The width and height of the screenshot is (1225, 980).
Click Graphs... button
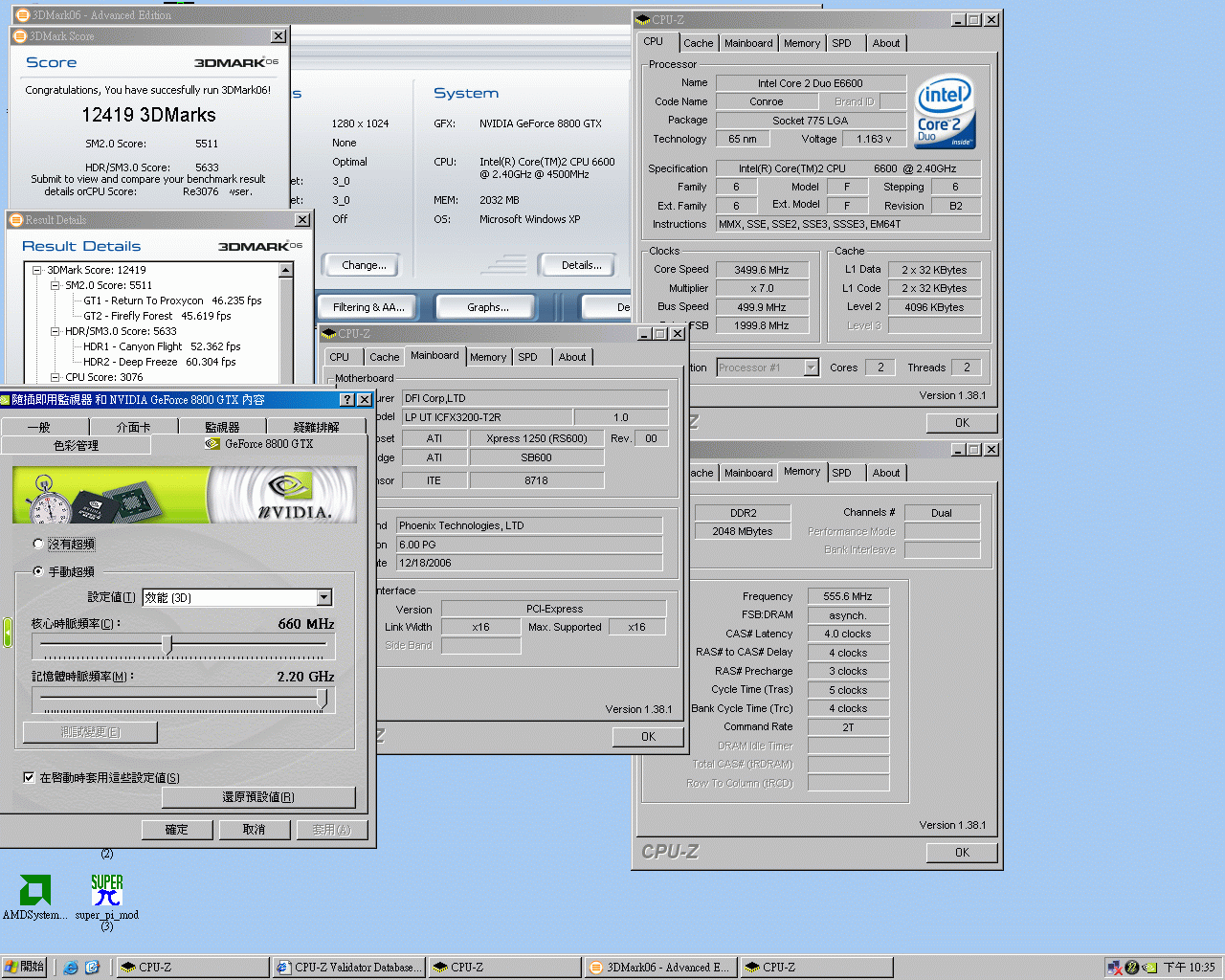coord(487,307)
